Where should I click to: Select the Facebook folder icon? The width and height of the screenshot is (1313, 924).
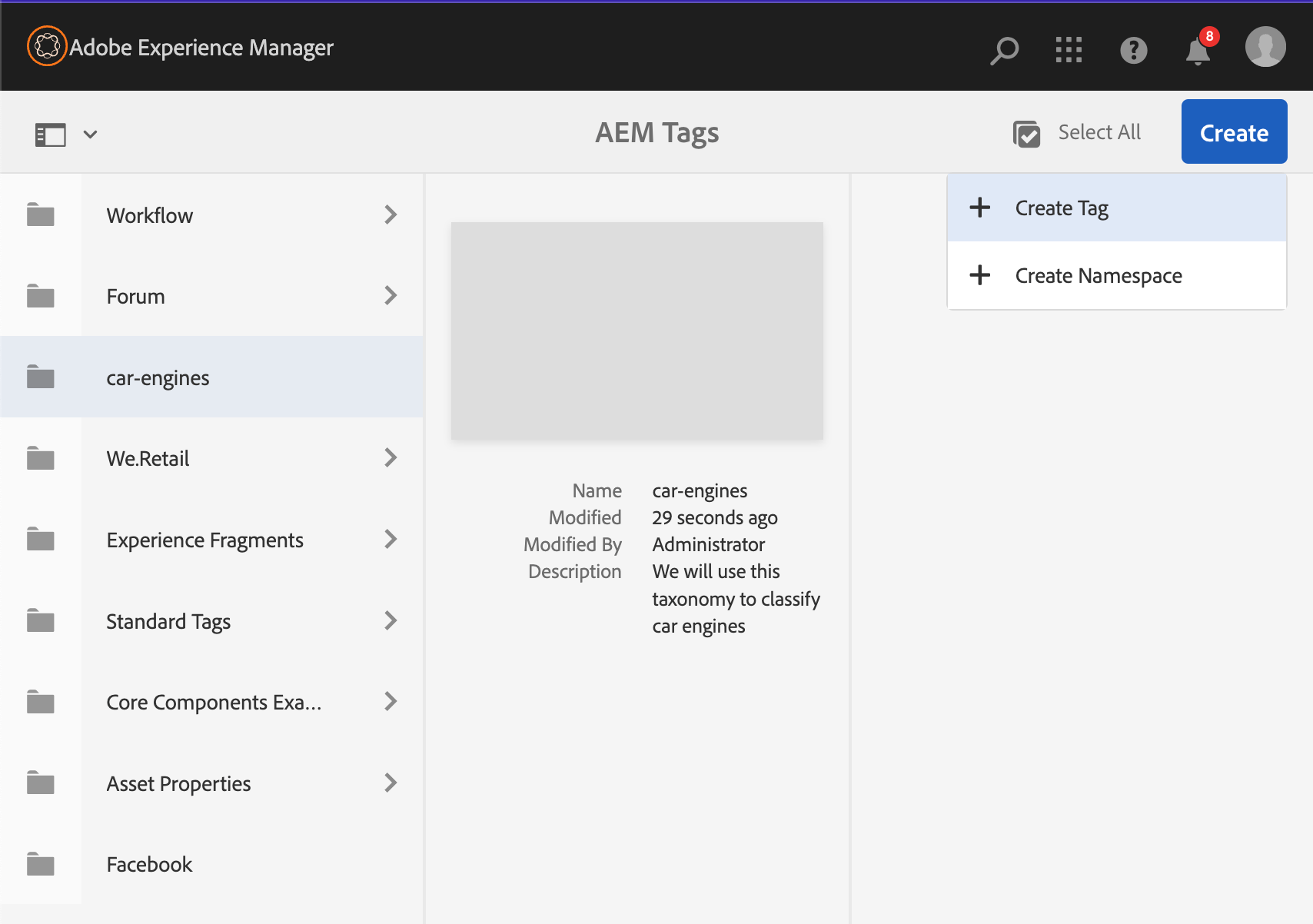click(x=41, y=864)
